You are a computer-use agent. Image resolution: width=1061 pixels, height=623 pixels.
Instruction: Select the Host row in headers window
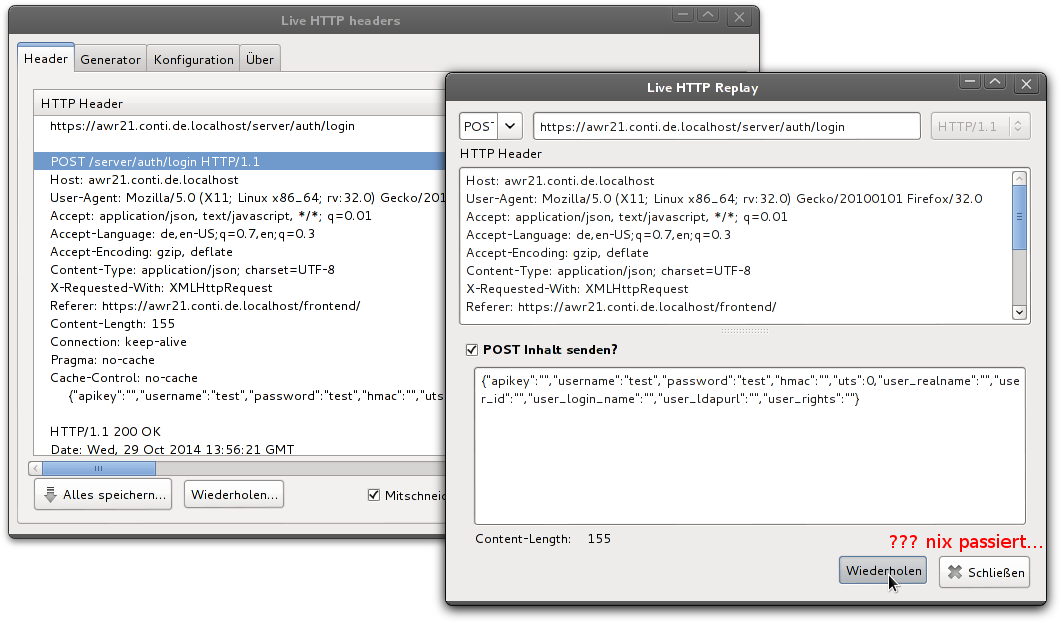[240, 179]
